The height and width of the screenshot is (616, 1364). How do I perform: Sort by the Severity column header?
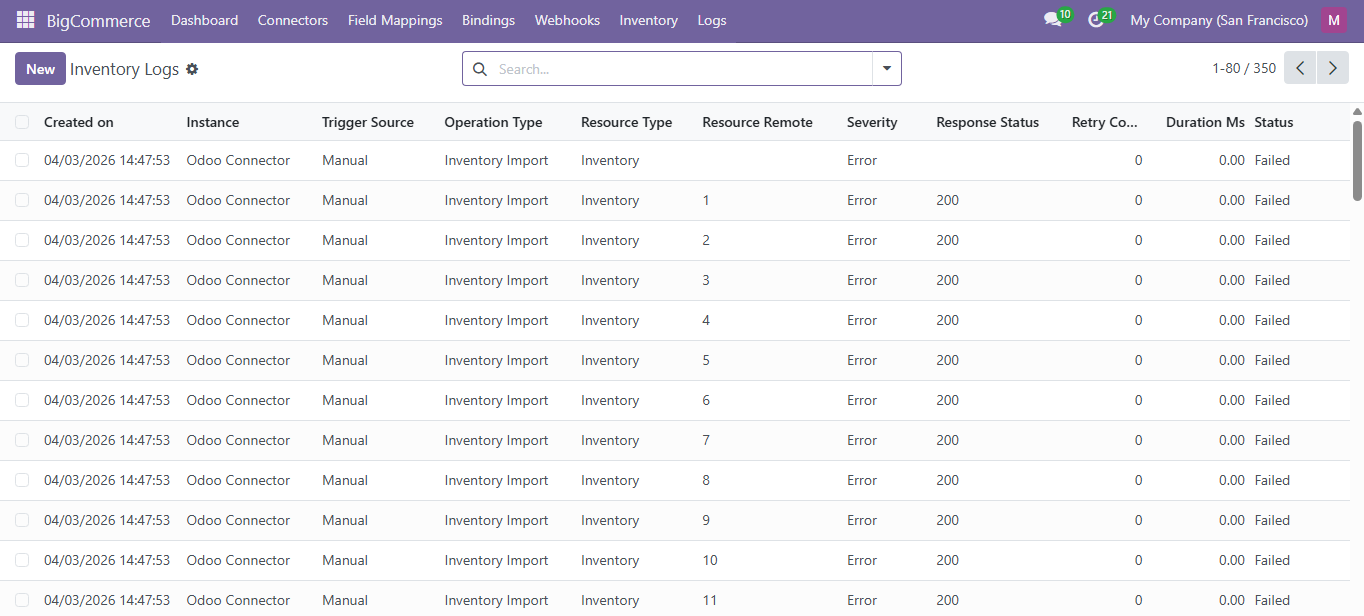pyautogui.click(x=870, y=121)
